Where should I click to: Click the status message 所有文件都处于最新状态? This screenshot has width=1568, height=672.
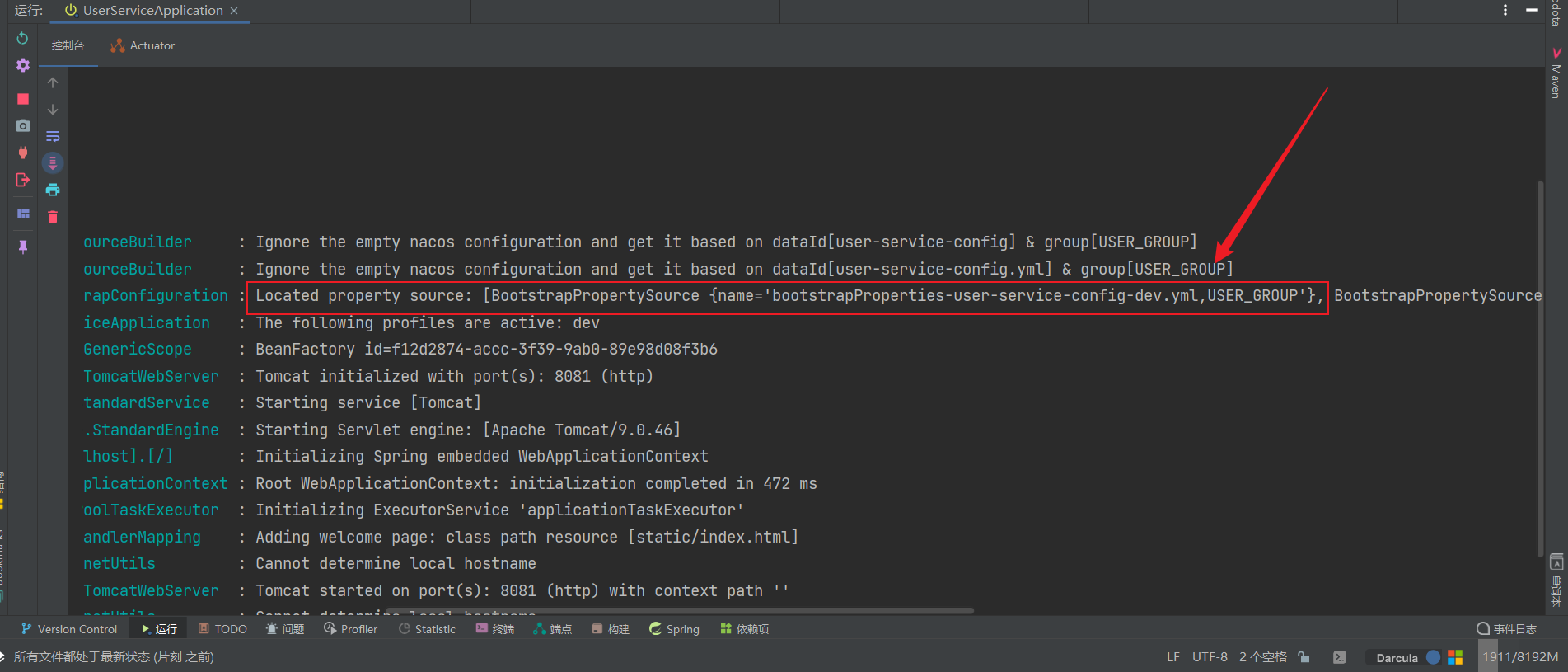pos(114,657)
